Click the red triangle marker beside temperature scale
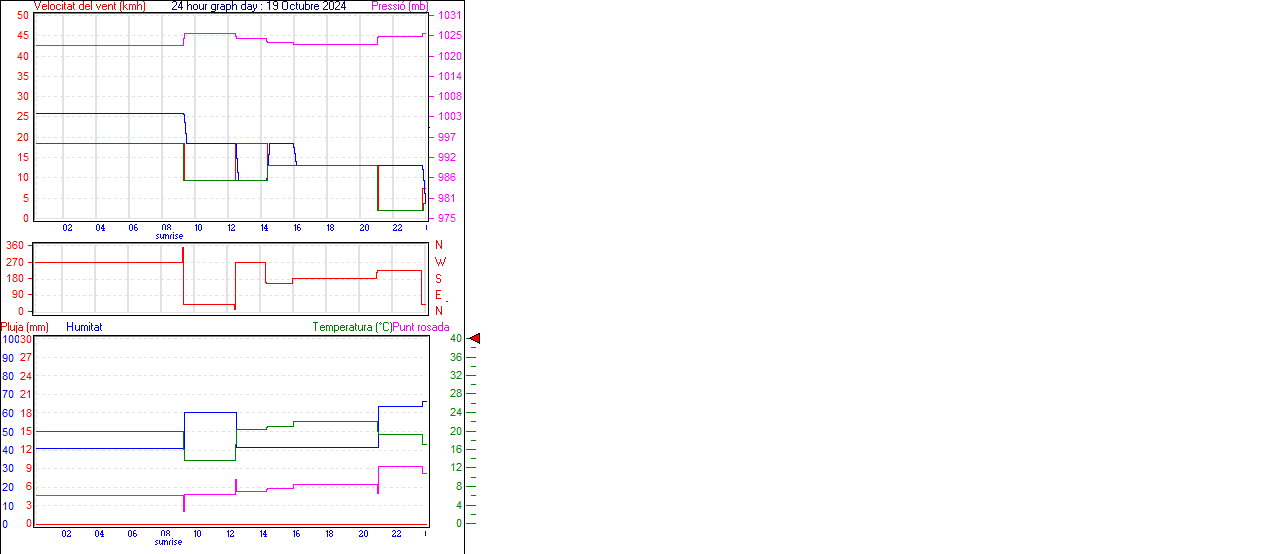The width and height of the screenshot is (1280, 554). click(x=475, y=339)
